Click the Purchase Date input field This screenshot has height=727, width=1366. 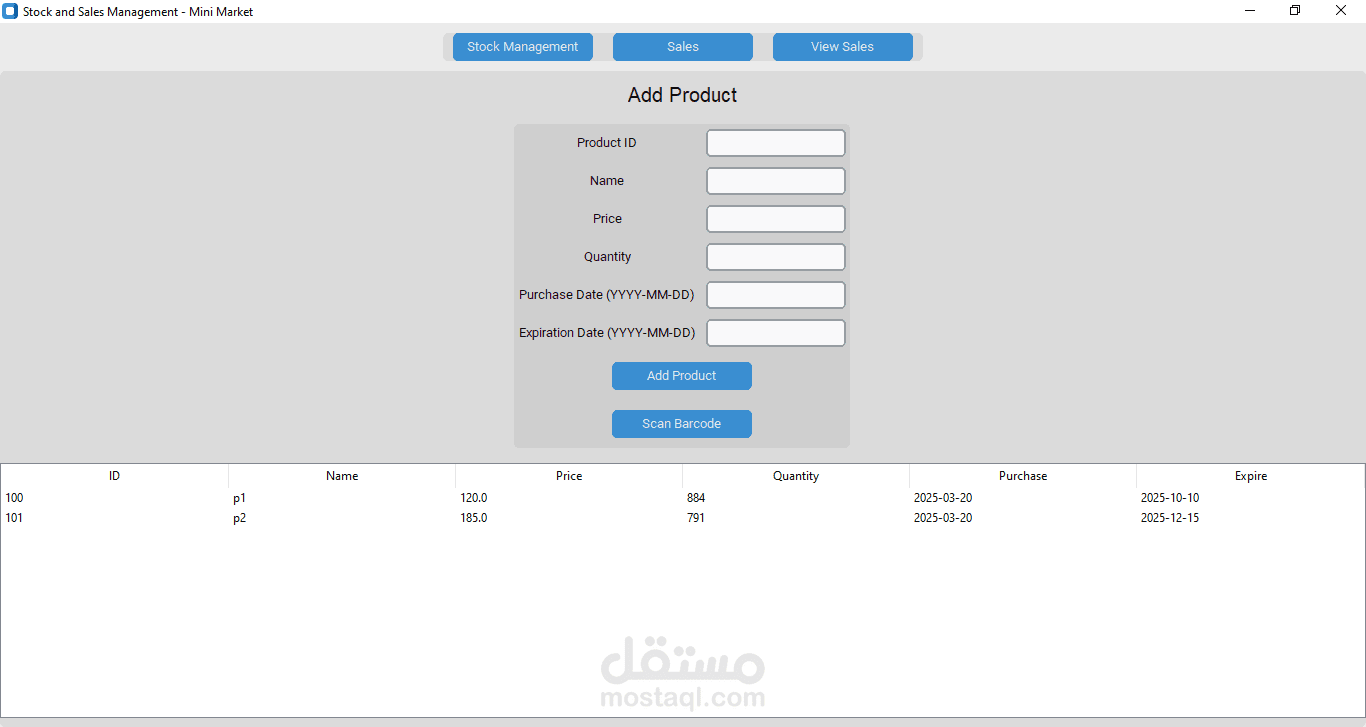pyautogui.click(x=776, y=295)
